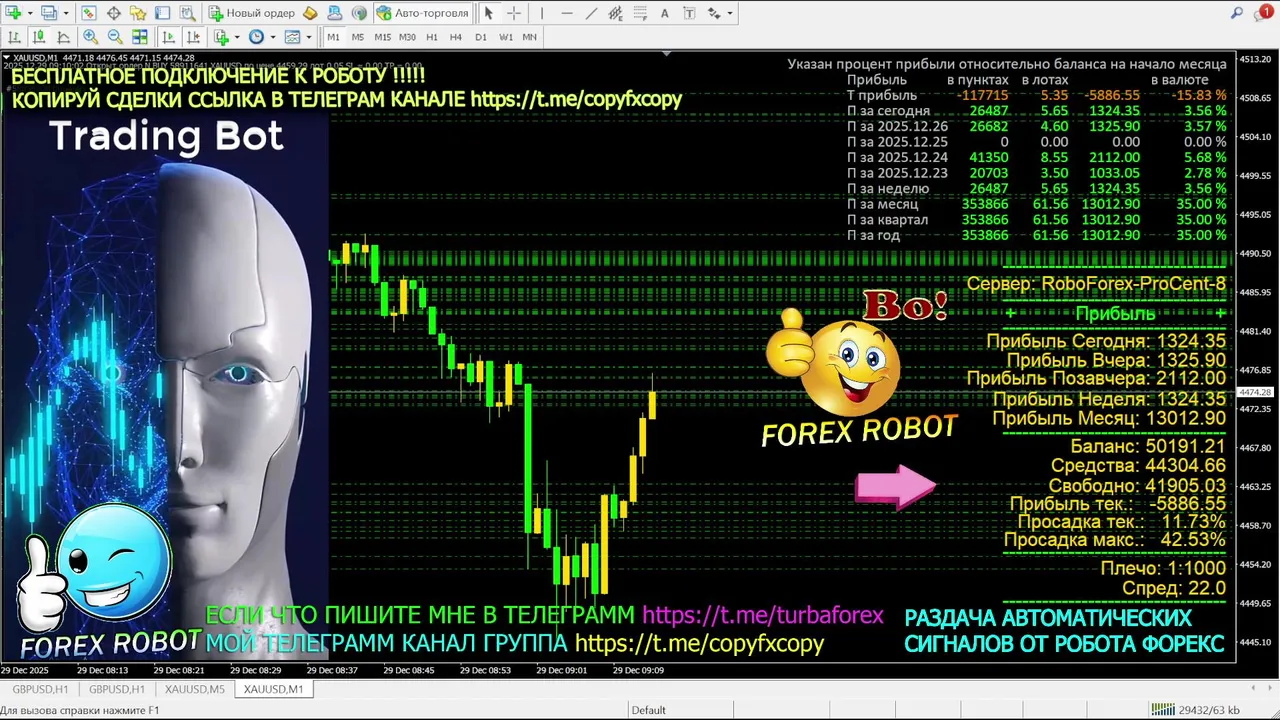Select the MN timeframe

(530, 37)
